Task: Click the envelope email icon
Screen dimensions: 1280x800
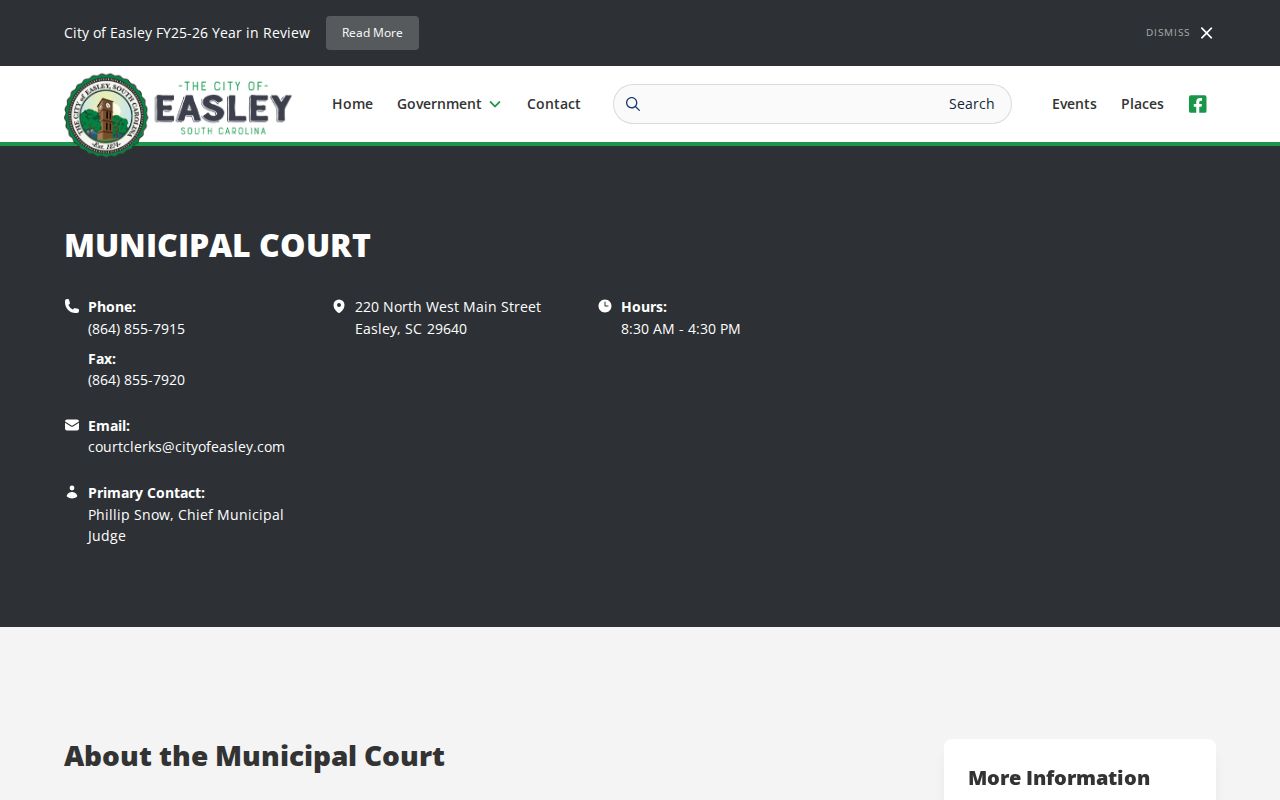Action: tap(72, 425)
